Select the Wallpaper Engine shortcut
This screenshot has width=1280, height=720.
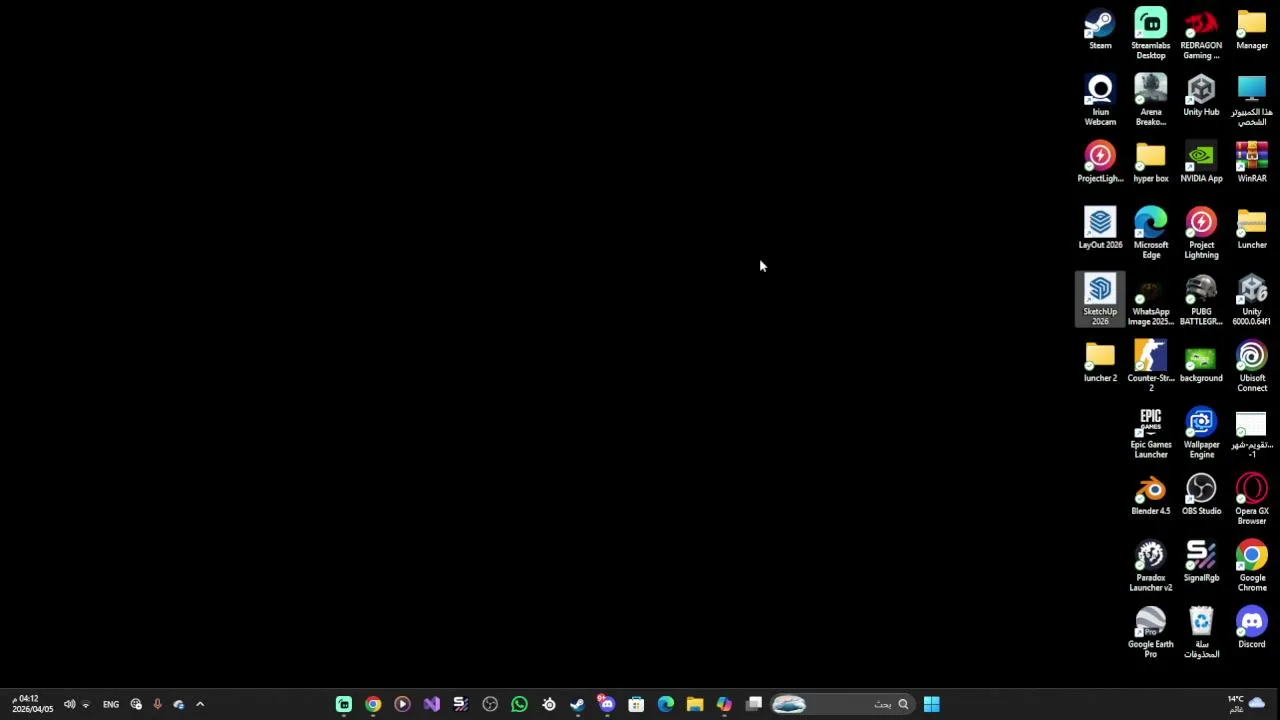click(1201, 433)
